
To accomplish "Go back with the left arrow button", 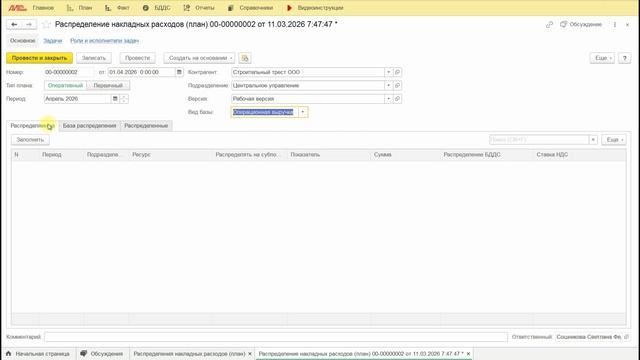I will 14,24.
